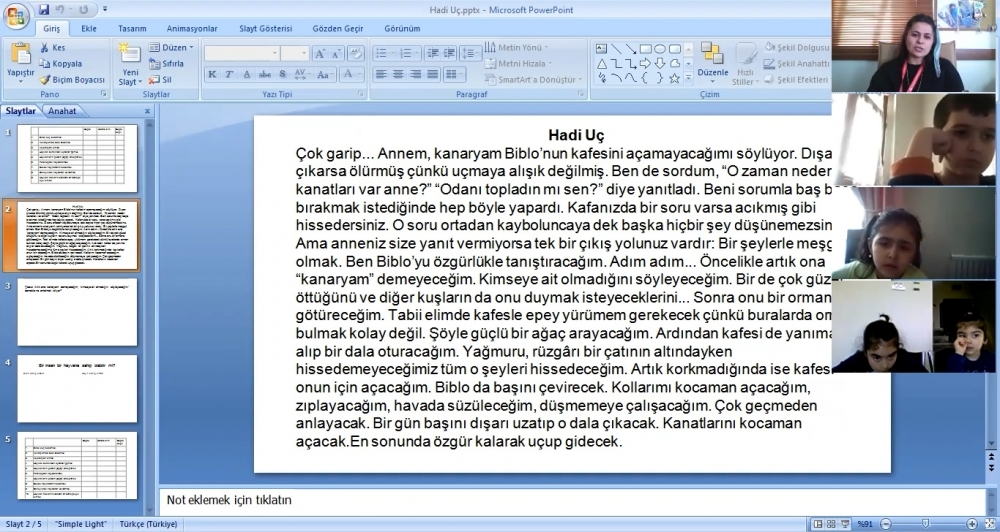Screen dimensions: 1000x532
Task: Toggle Bold (K) formatting
Action: click(213, 75)
